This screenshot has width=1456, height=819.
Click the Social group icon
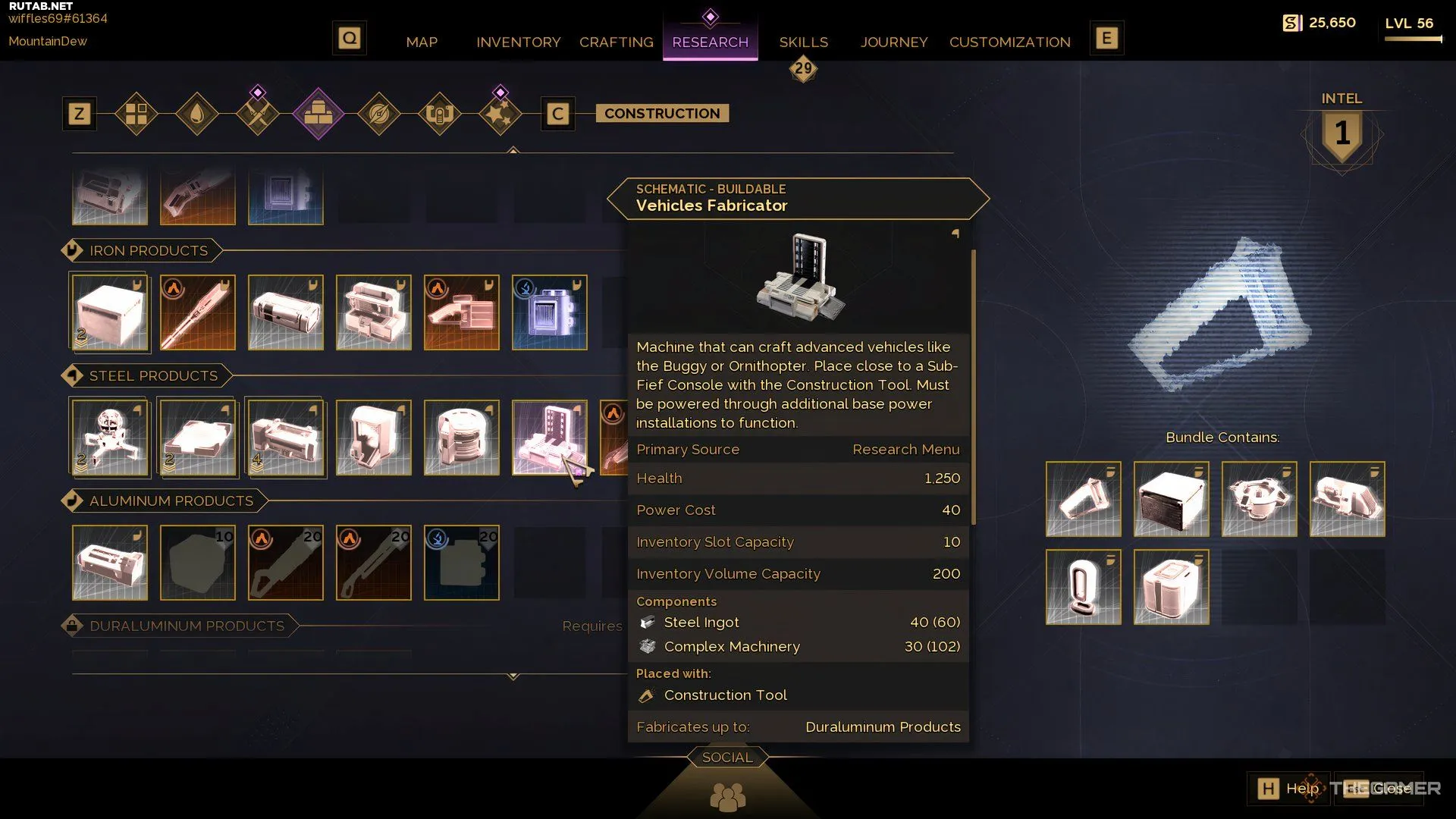click(728, 797)
